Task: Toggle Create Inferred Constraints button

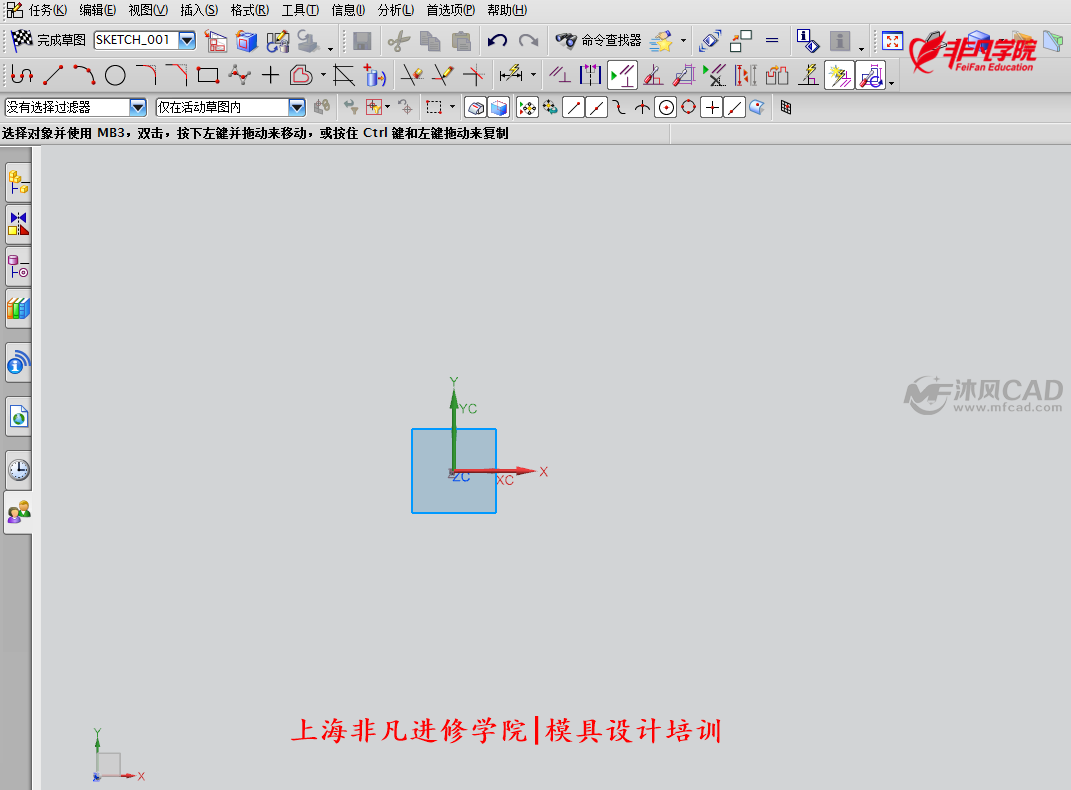Action: (839, 75)
